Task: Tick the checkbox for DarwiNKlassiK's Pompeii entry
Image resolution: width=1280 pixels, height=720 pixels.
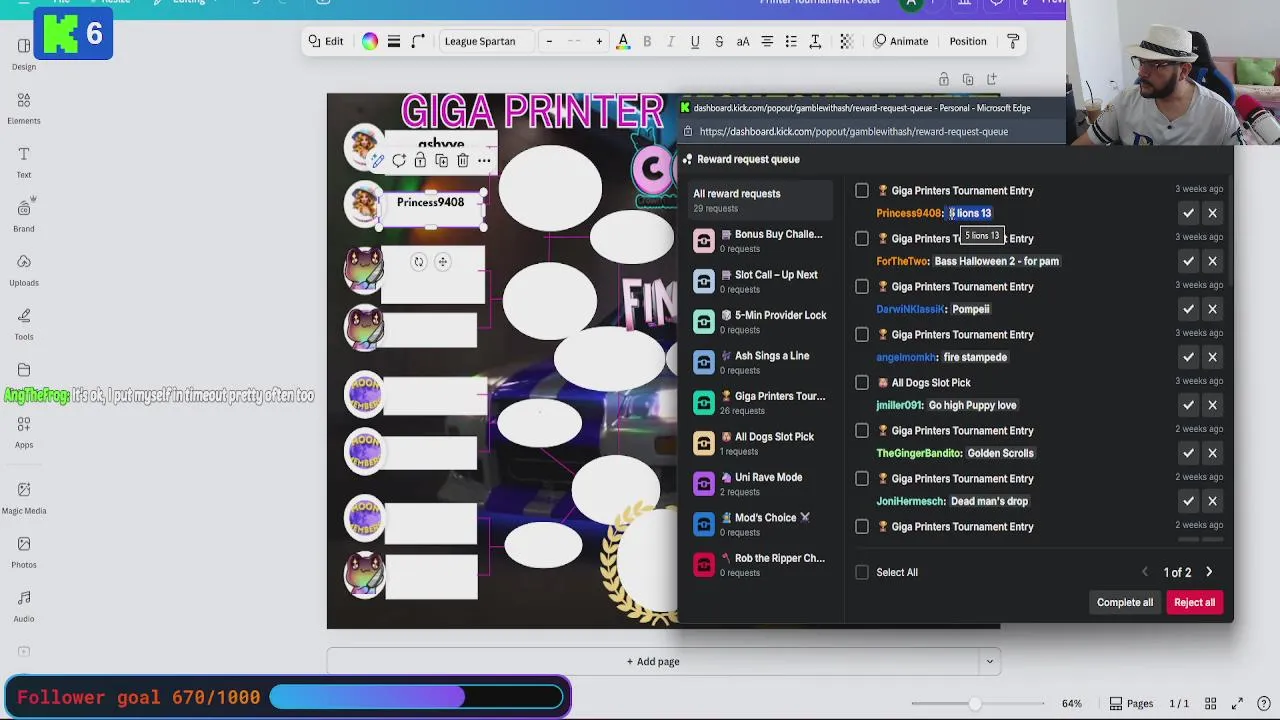Action: 862,286
